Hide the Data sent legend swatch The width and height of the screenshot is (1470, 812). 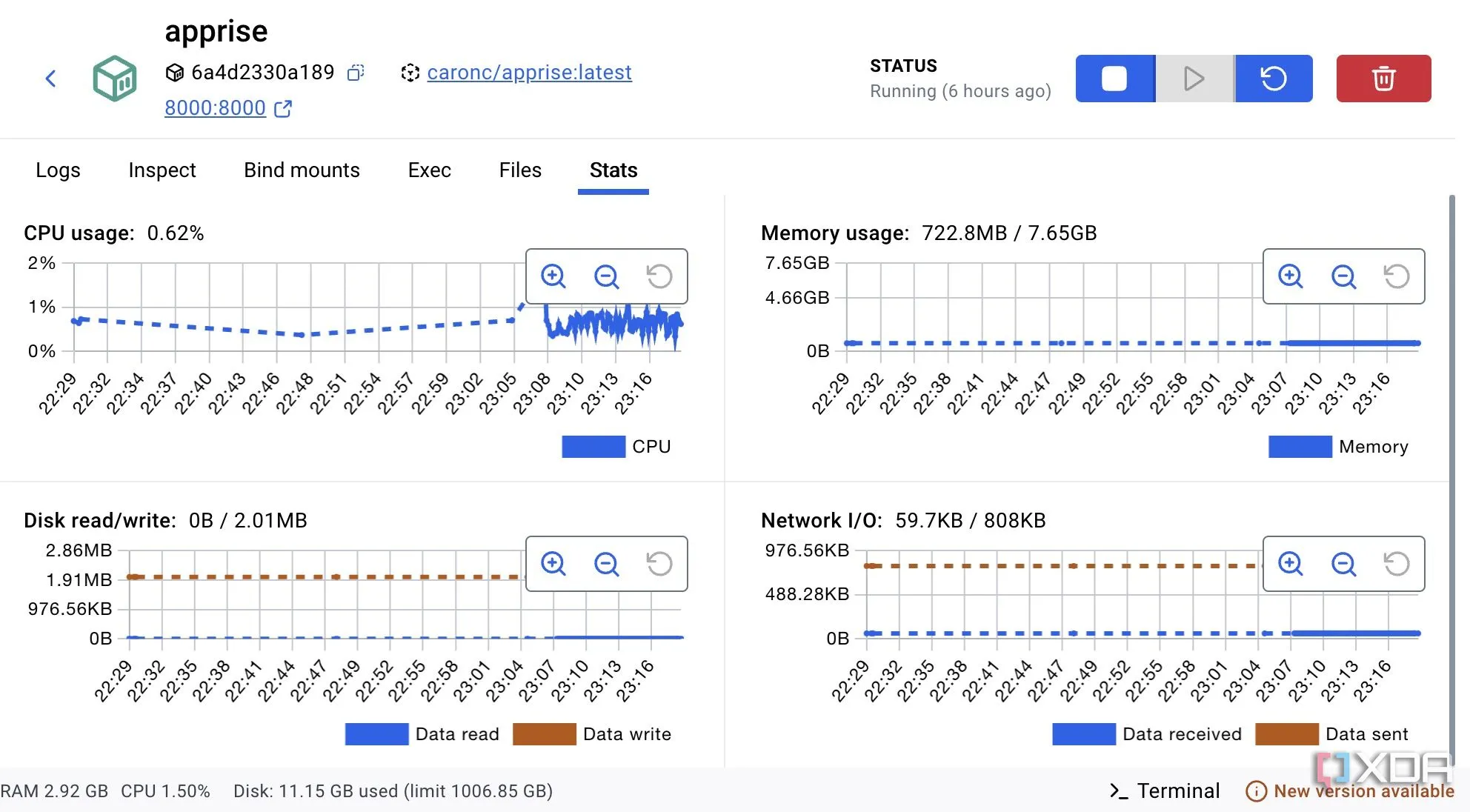[1287, 734]
